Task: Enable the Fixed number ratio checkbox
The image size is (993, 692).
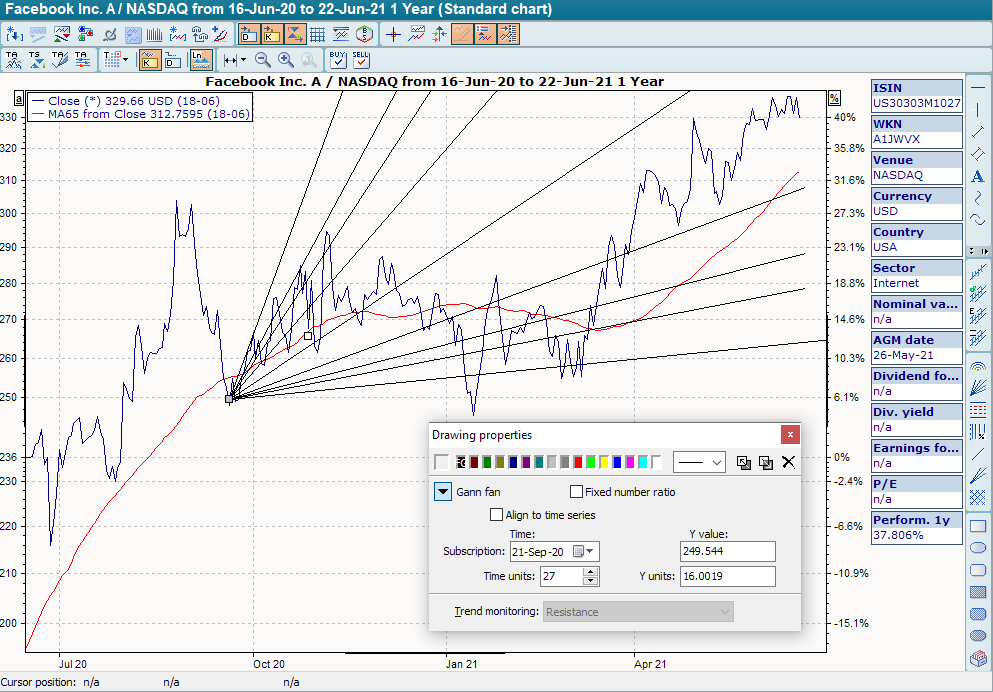Action: 576,492
